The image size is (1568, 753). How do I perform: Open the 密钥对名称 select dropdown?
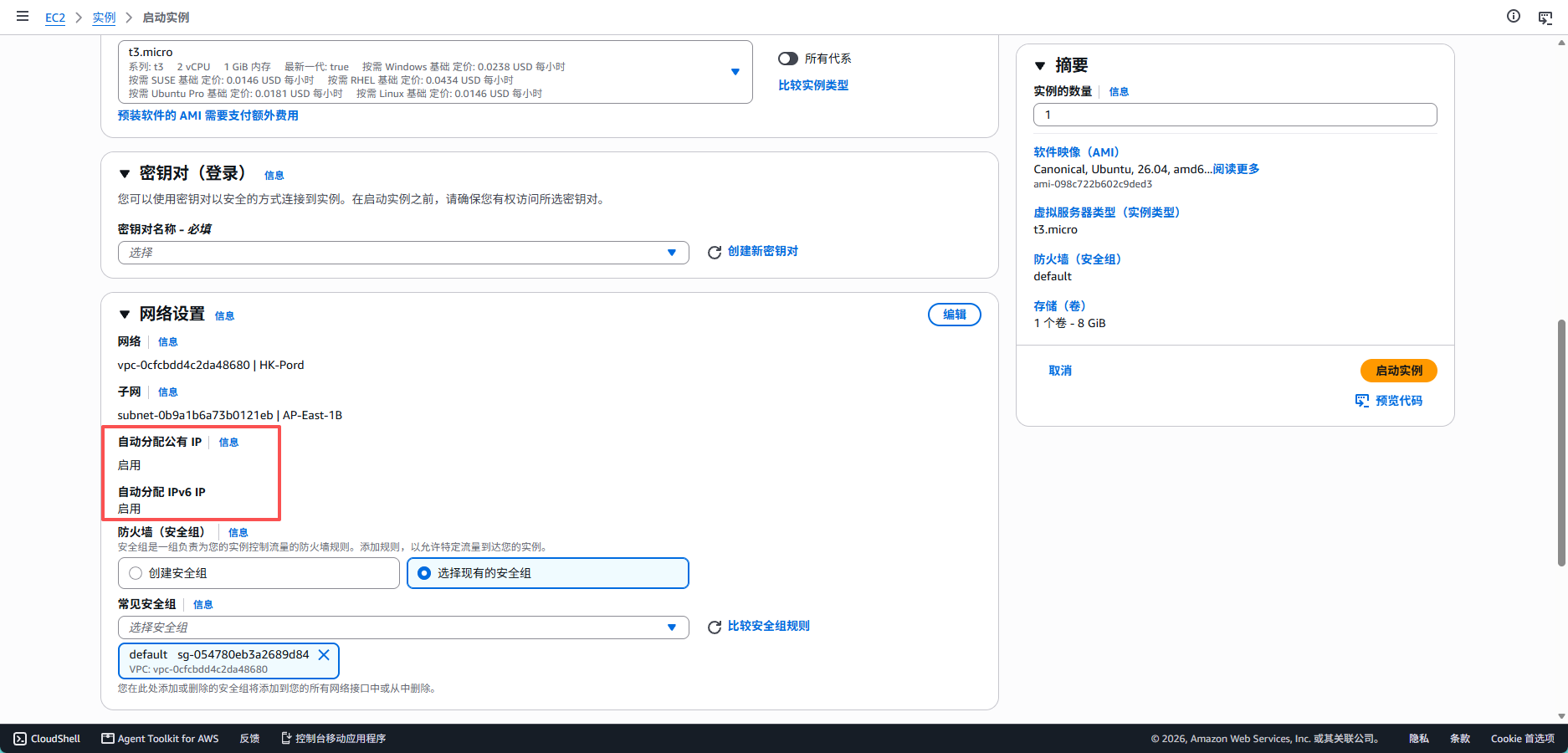click(403, 253)
